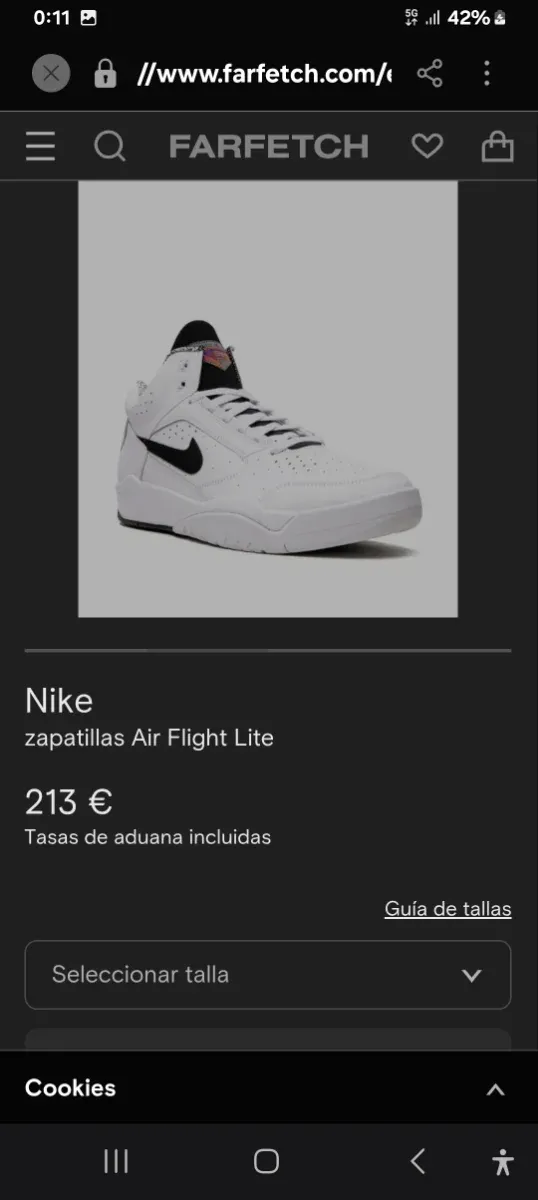
Task: Open the wishlist heart icon
Action: (x=427, y=147)
